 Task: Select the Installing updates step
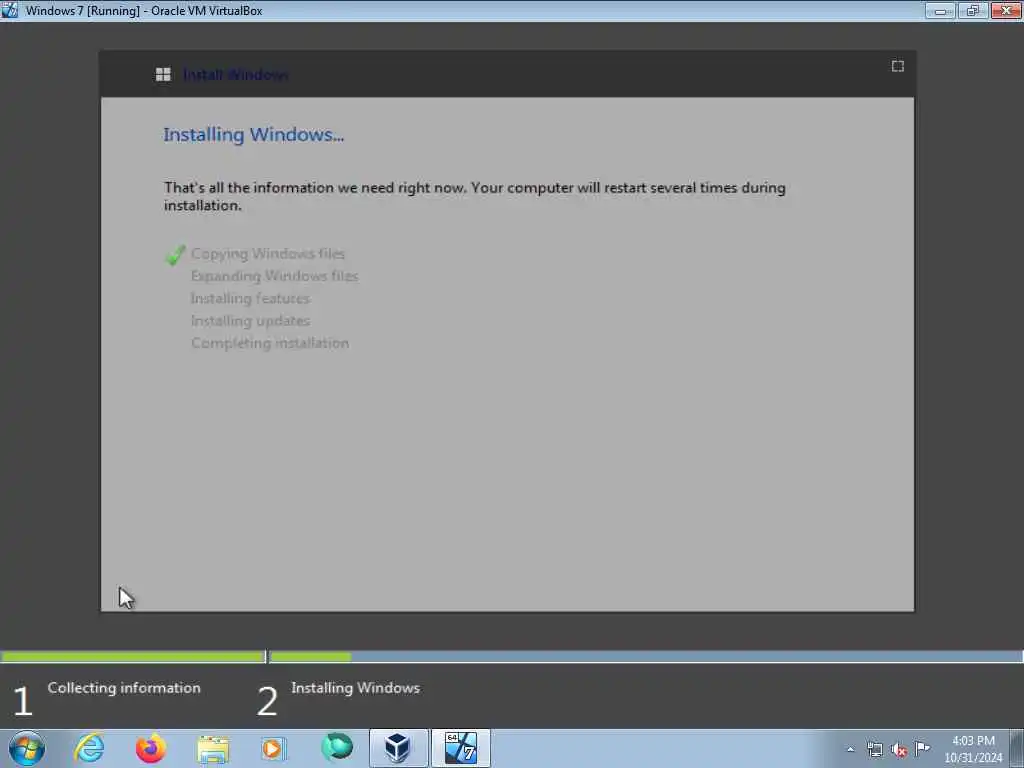[x=250, y=321]
